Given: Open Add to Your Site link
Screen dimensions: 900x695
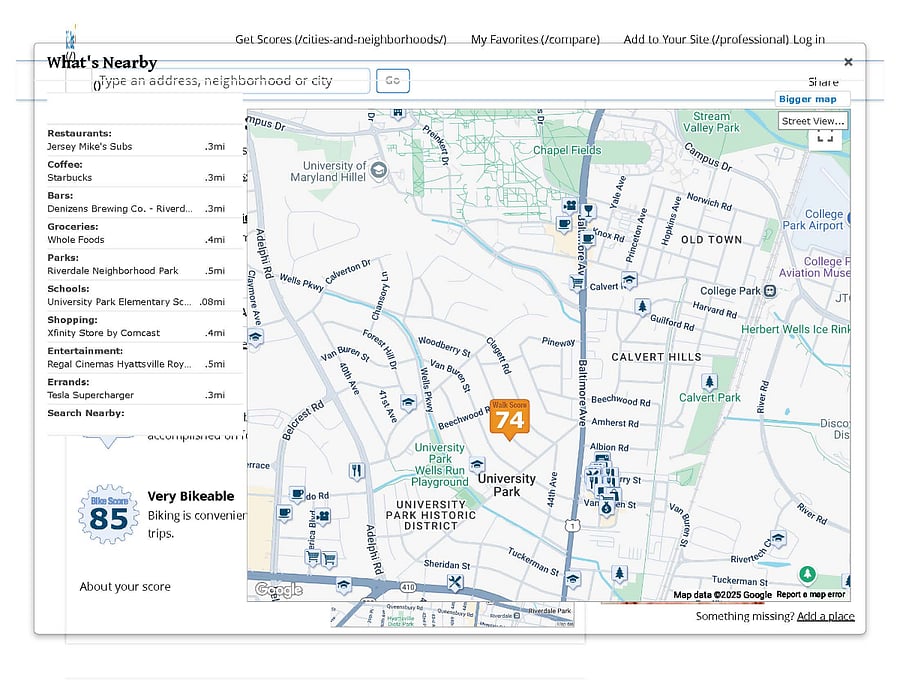Looking at the screenshot, I should (706, 40).
